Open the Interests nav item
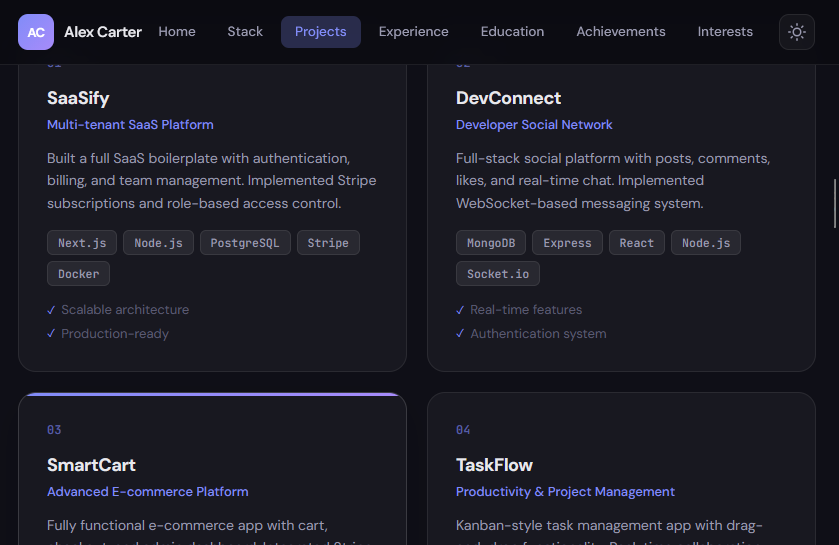Screen dimensions: 839x545 (725, 32)
